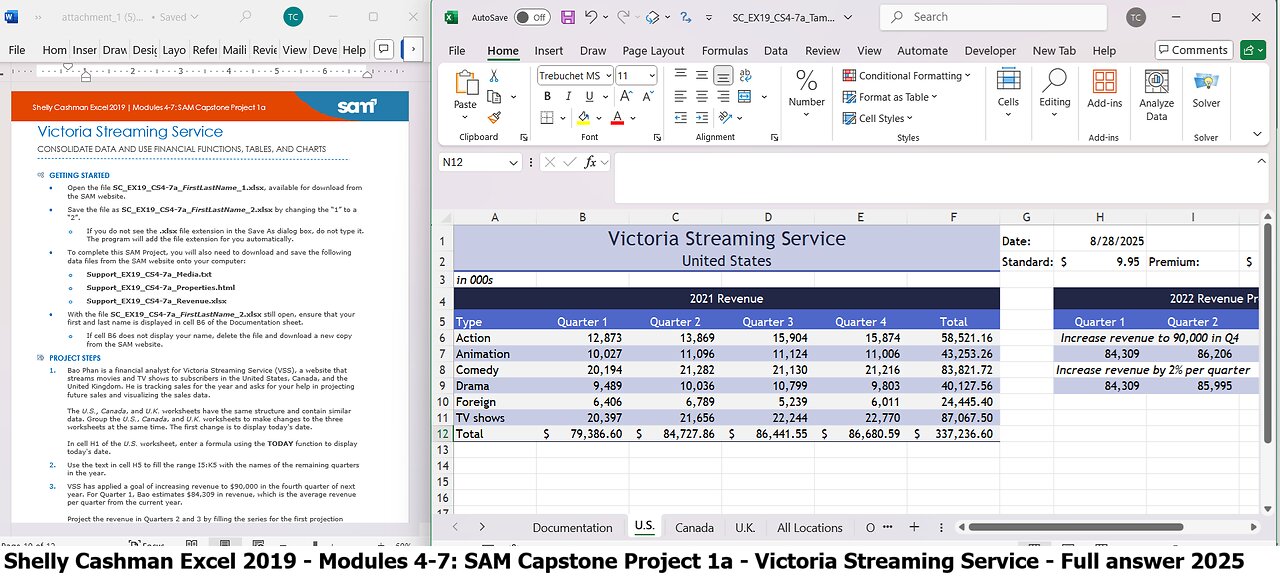
Task: Open the Word comments bubble icon
Action: pyautogui.click(x=383, y=50)
